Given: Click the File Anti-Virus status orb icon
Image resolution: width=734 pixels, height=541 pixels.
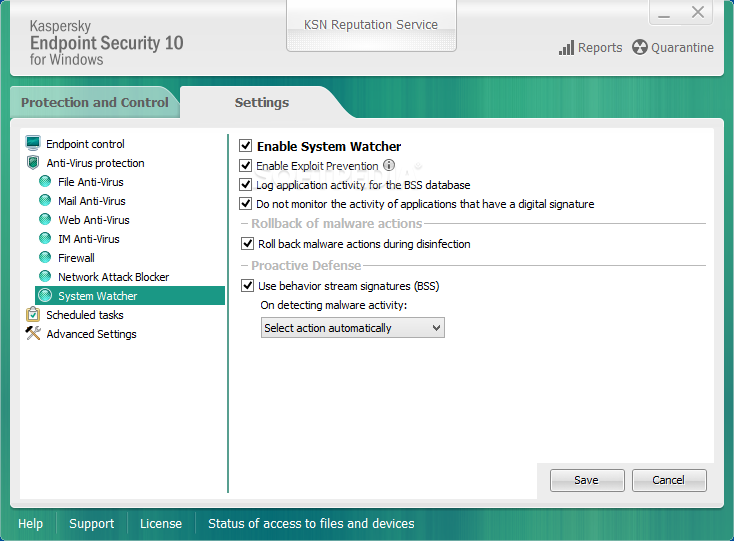Looking at the screenshot, I should [45, 182].
